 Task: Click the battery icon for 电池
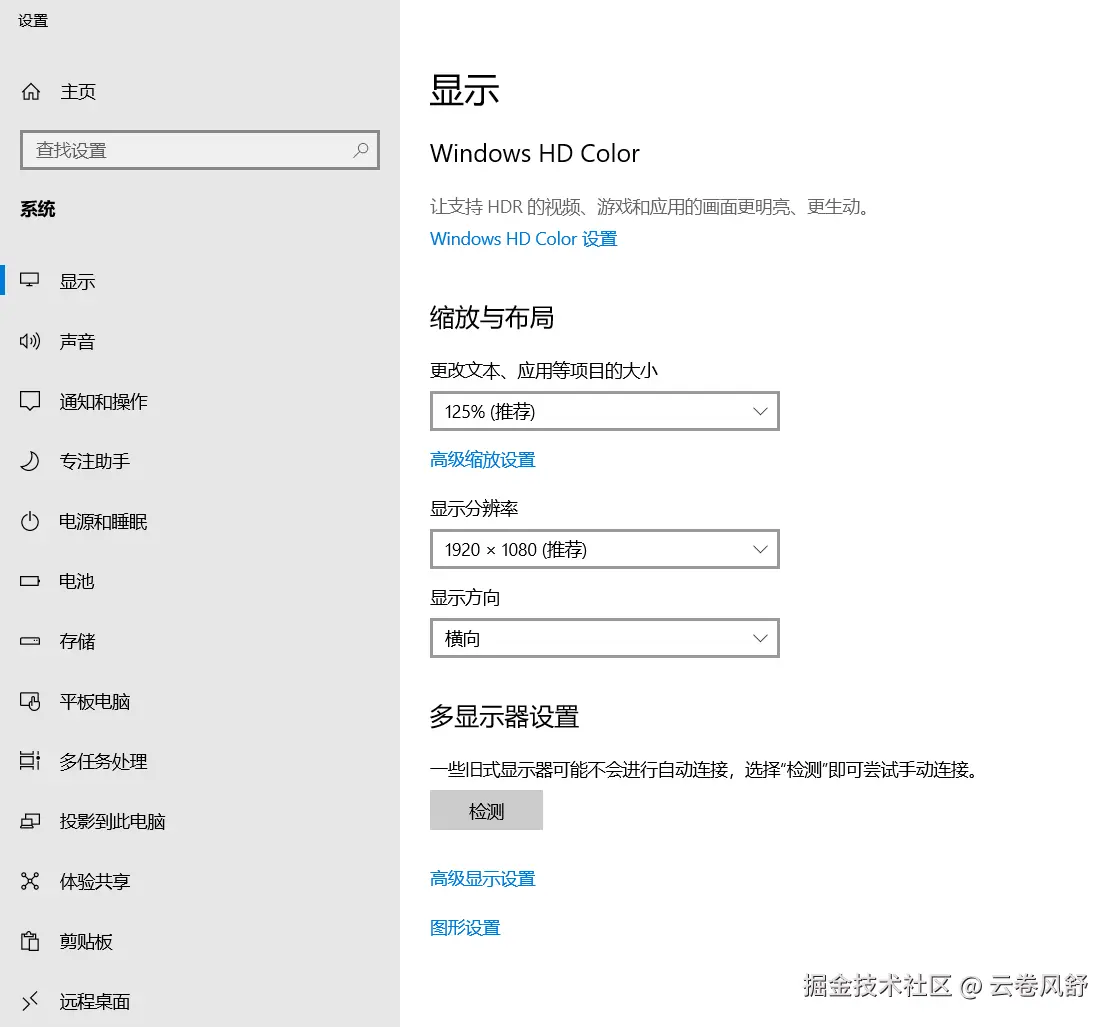tap(30, 581)
